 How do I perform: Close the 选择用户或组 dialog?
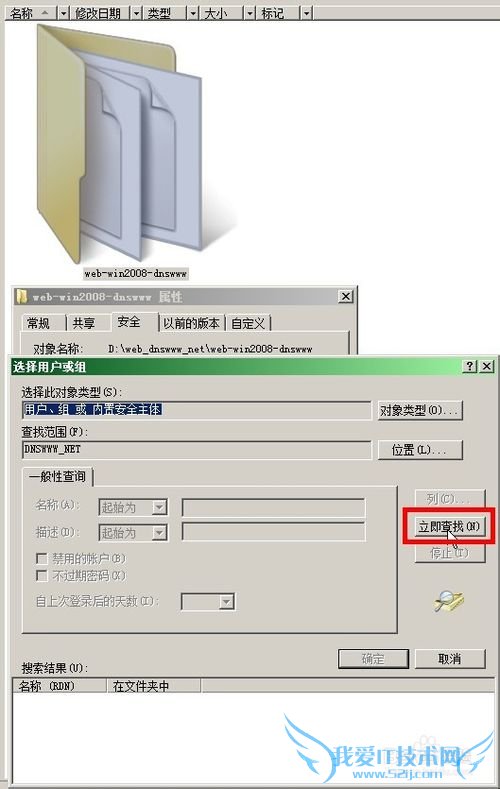tap(486, 366)
